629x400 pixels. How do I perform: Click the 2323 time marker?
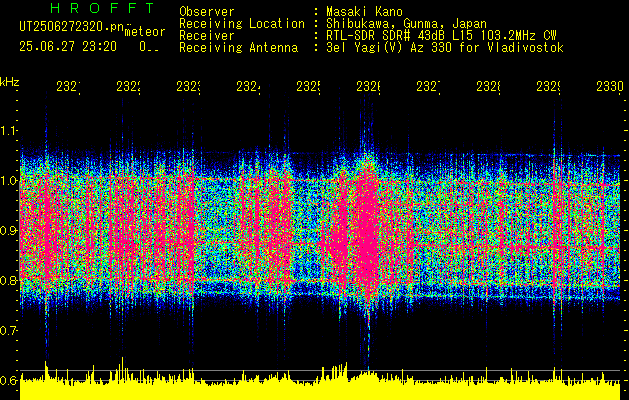(x=189, y=86)
